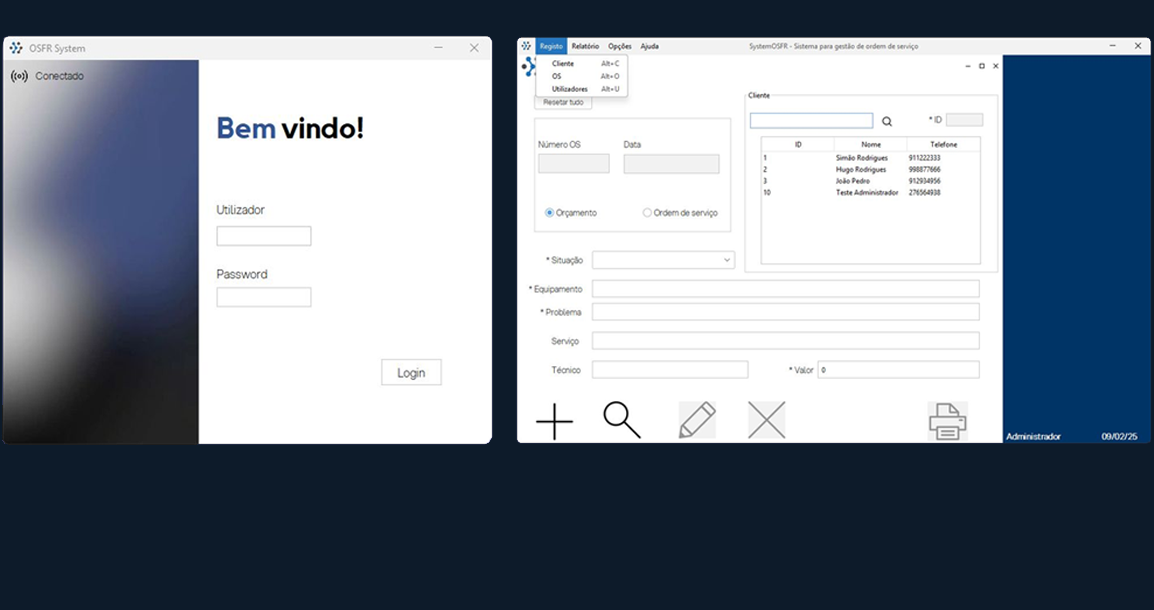Select the Orçamento radio button
This screenshot has width=1154, height=610.
click(x=550, y=213)
